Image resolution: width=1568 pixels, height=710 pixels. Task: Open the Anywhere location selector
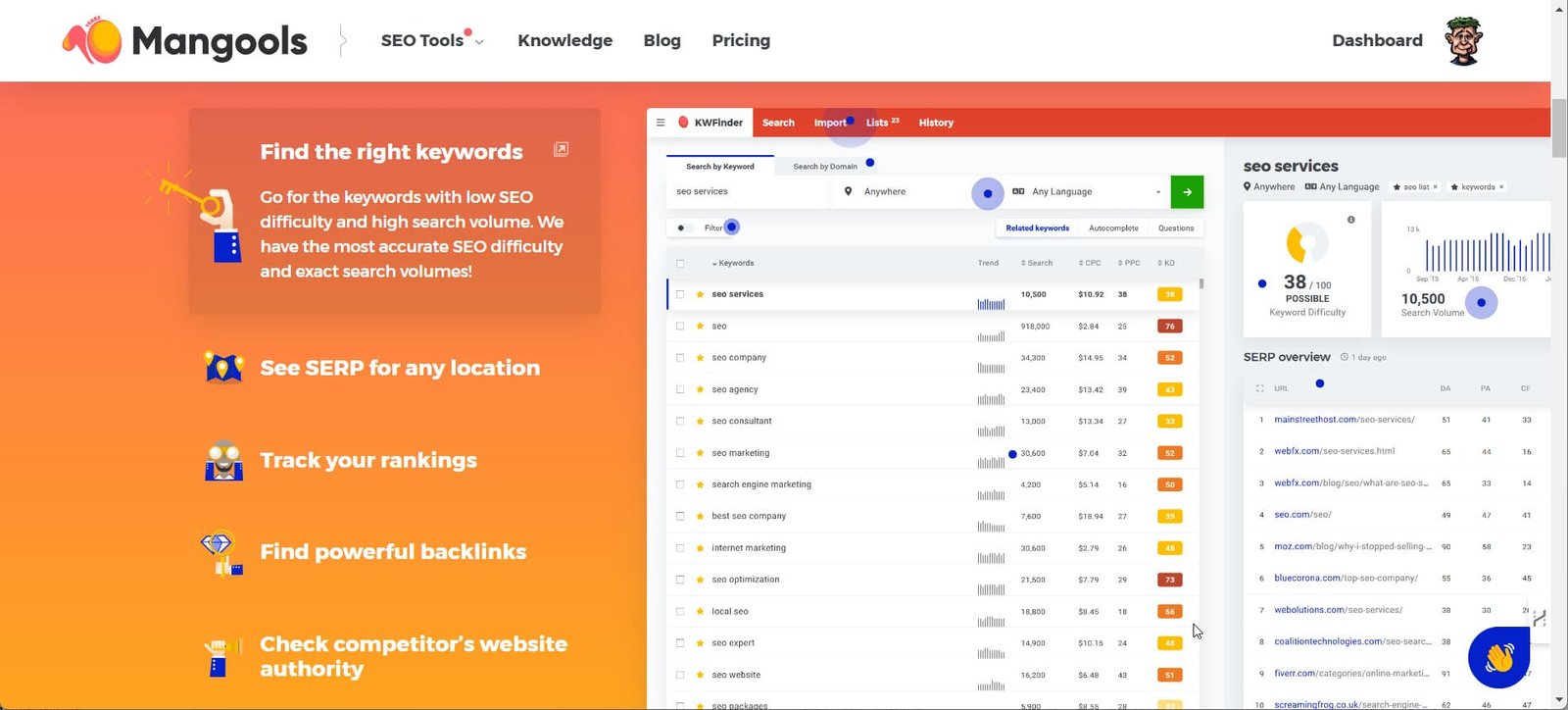917,191
